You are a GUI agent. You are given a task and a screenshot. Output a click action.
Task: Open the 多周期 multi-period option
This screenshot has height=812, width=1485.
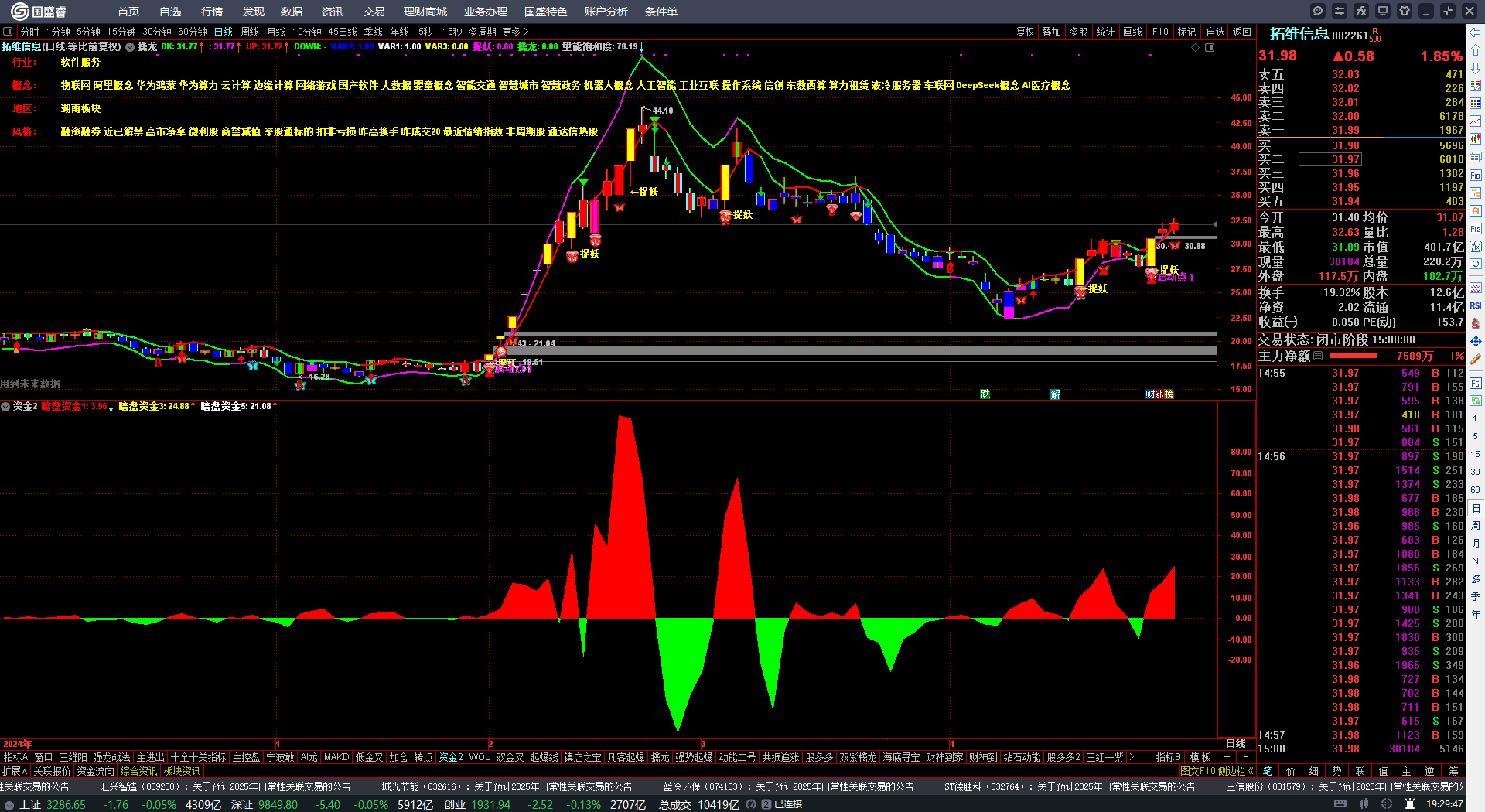tap(482, 32)
